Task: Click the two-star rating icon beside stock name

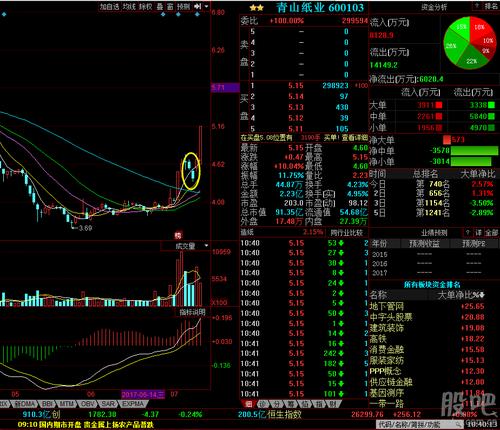Action: click(x=257, y=8)
